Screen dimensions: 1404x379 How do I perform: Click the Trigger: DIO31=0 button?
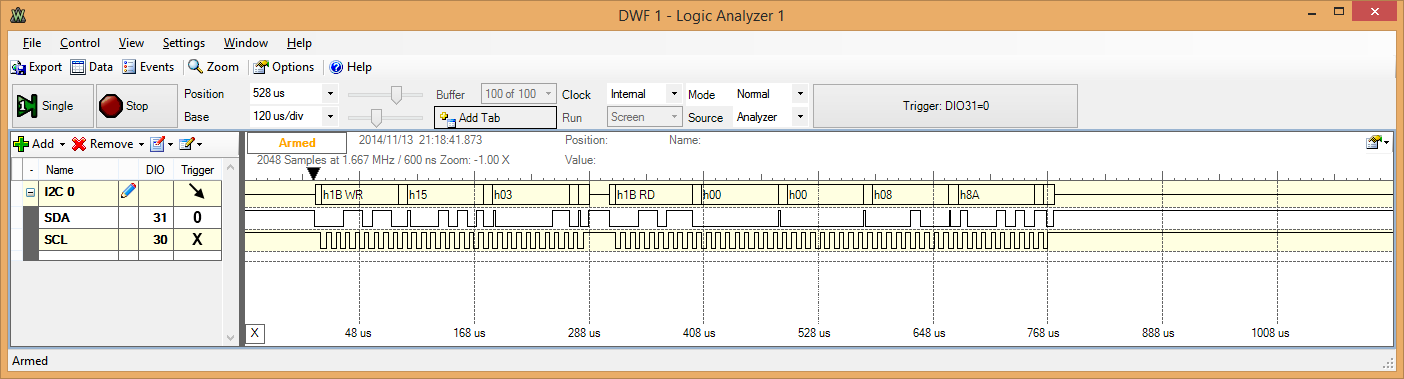(945, 105)
